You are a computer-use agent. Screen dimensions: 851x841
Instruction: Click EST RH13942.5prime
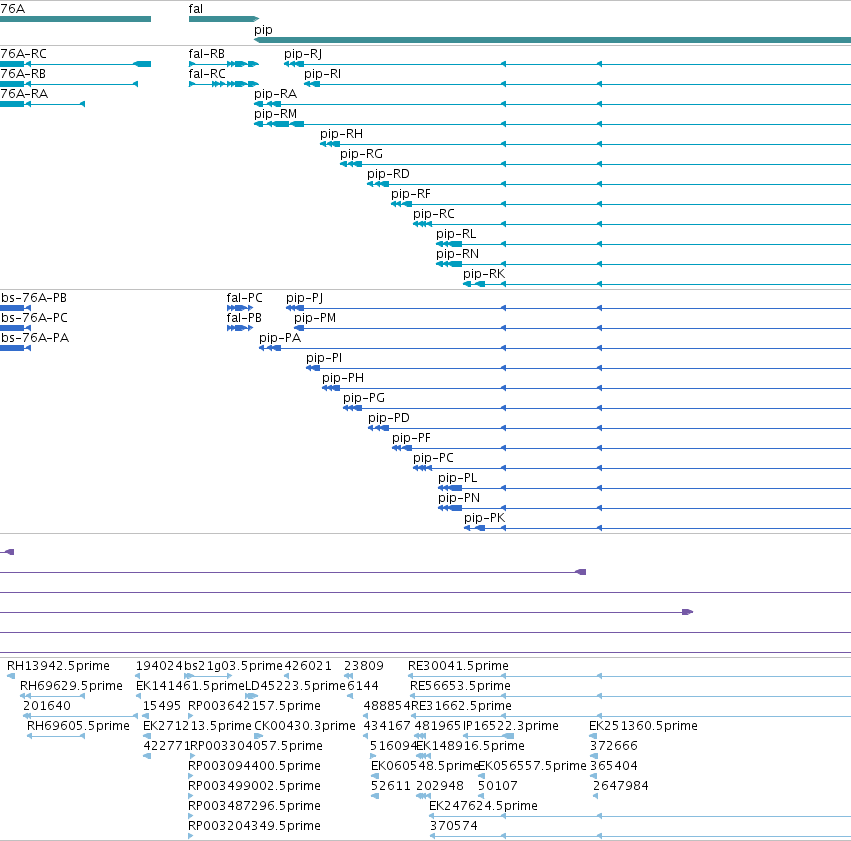(x=58, y=666)
